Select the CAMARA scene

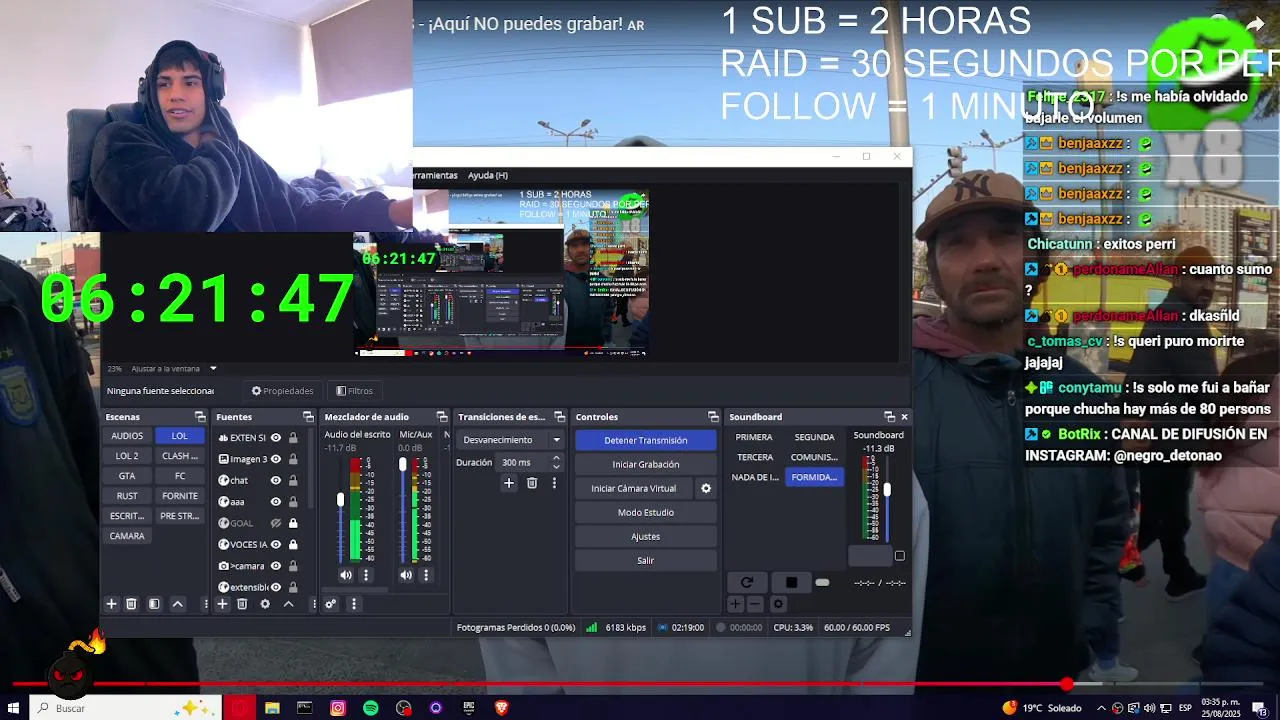pos(127,536)
